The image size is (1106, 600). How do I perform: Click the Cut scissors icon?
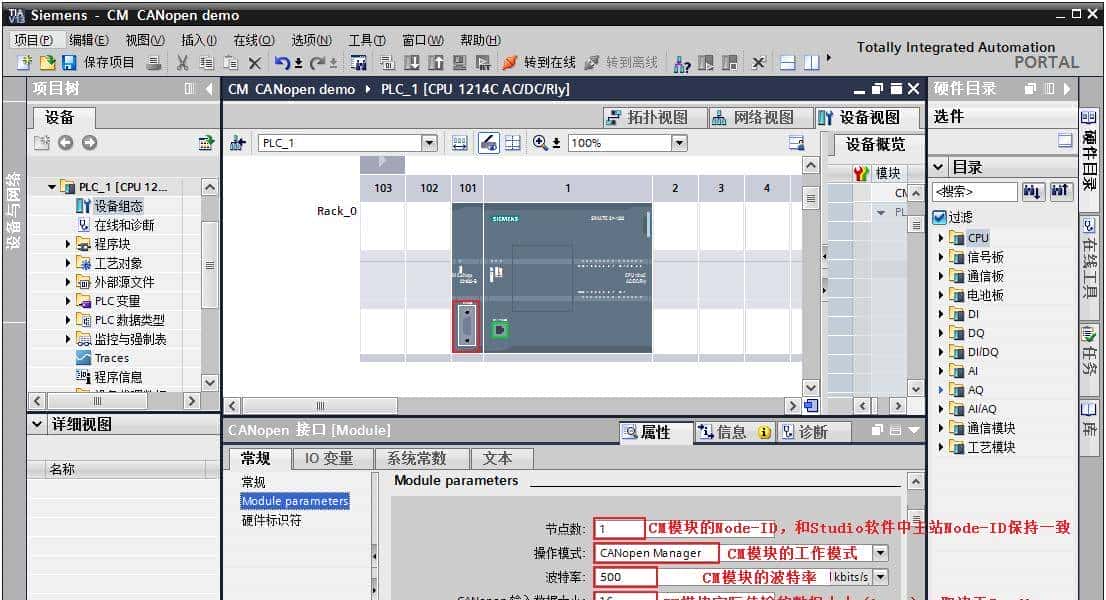pos(183,63)
